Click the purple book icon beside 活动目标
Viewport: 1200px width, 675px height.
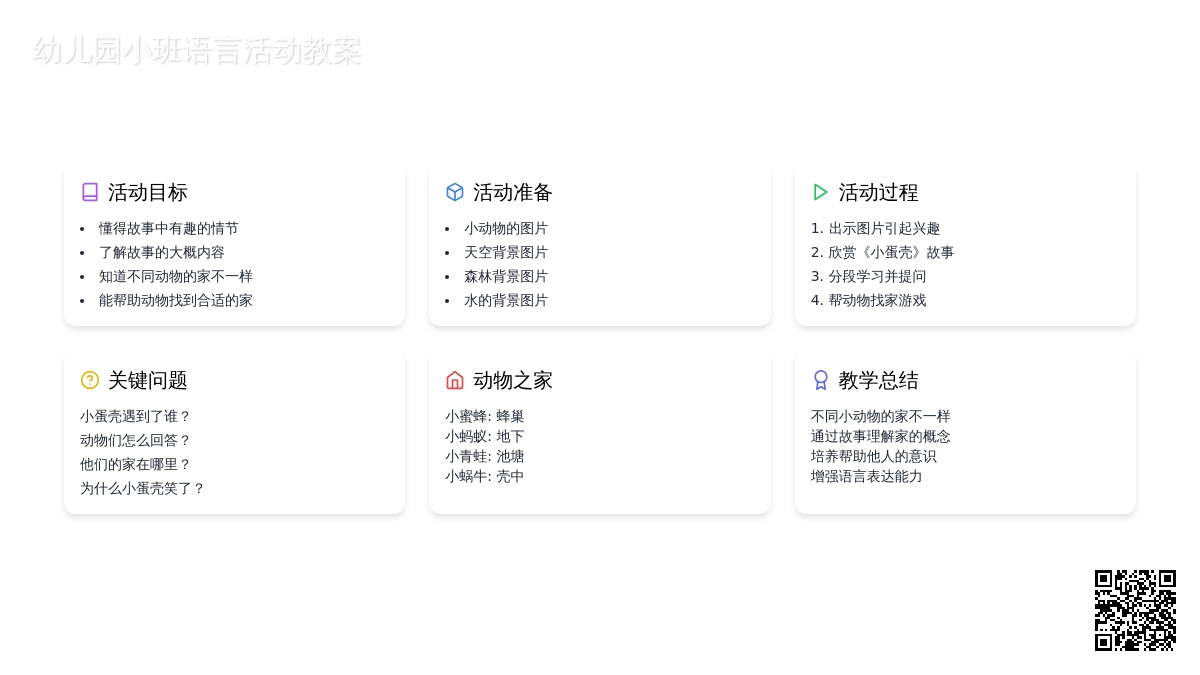(x=90, y=192)
